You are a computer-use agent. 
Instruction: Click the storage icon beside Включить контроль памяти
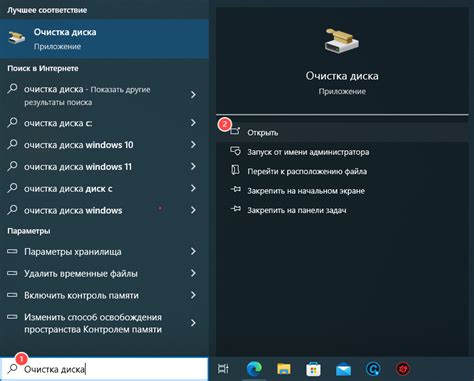pos(12,295)
